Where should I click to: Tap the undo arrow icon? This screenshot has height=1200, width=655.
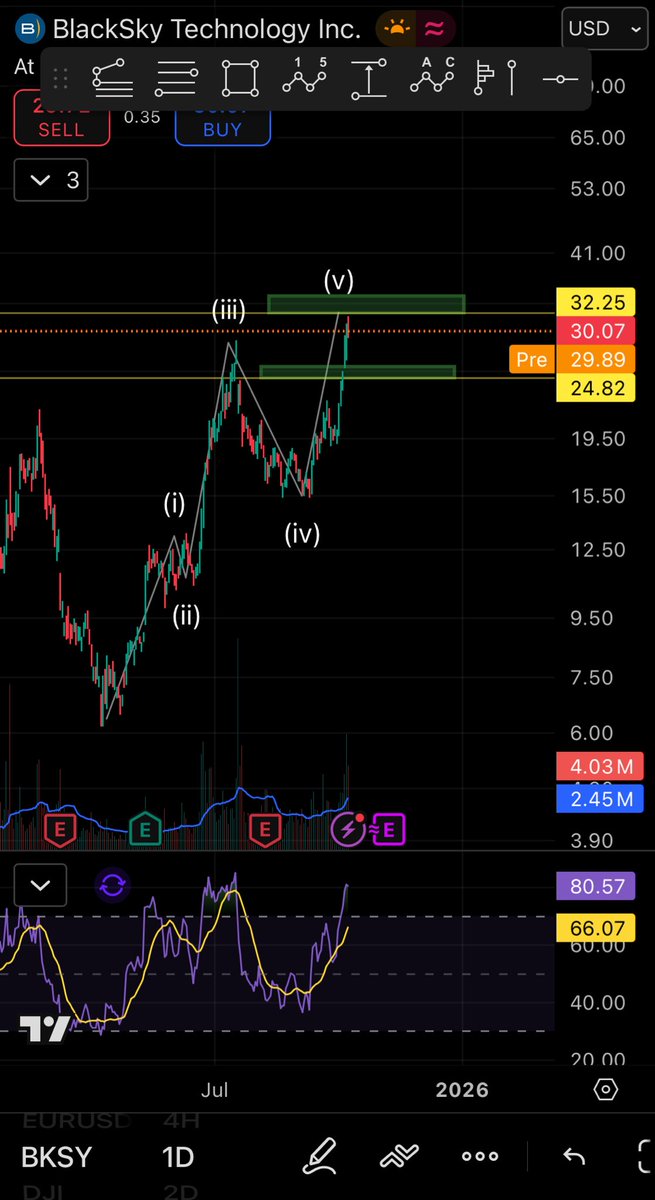pos(574,1157)
